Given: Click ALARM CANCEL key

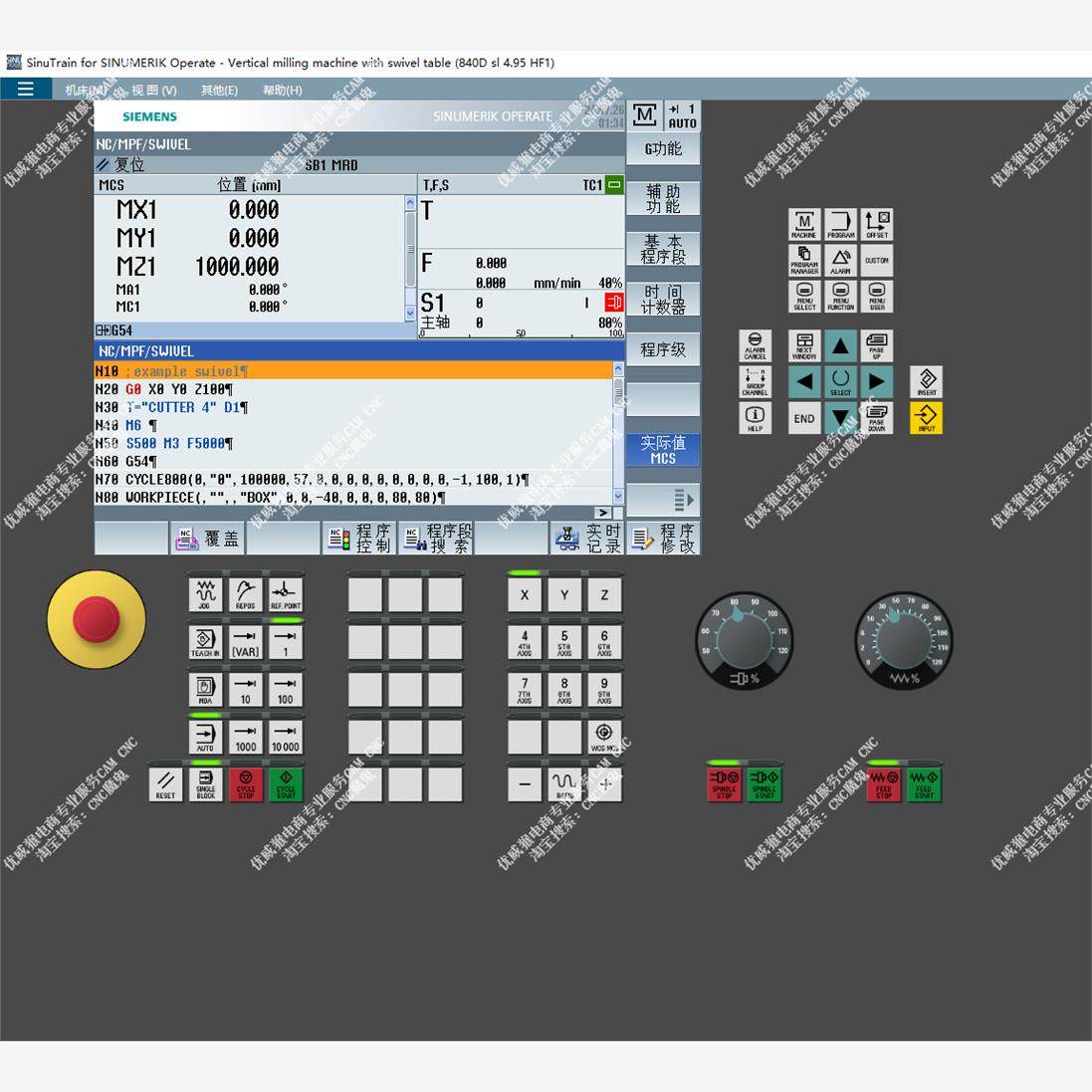Looking at the screenshot, I should 755,345.
